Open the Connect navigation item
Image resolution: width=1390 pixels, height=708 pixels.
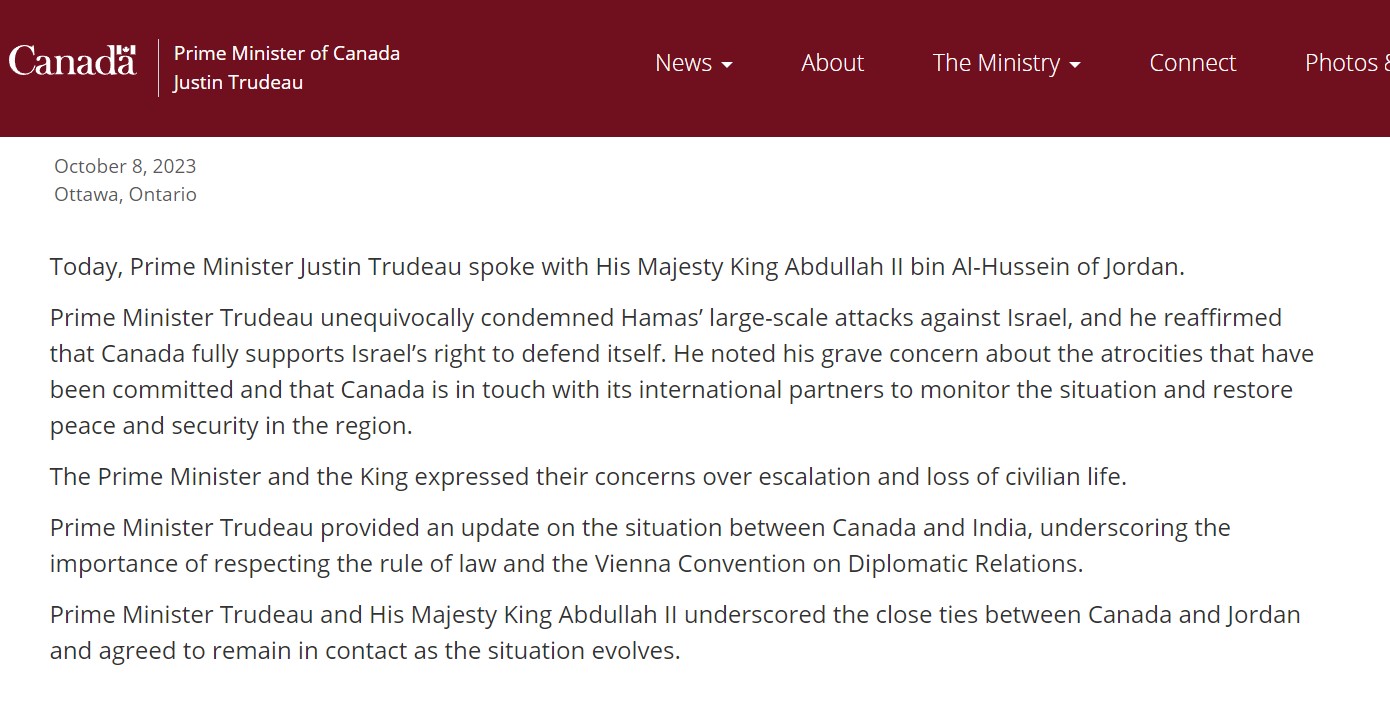coord(1192,63)
